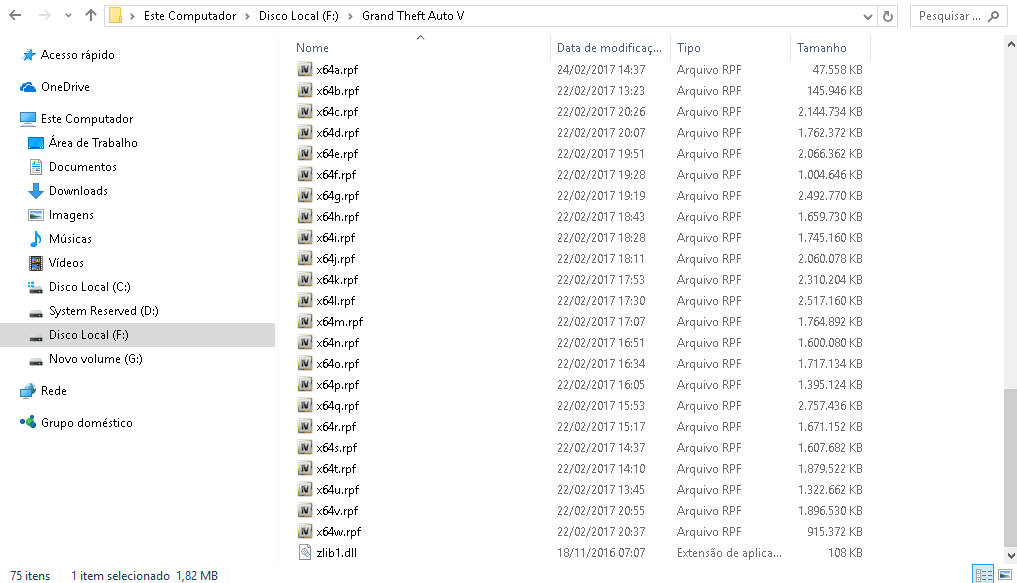This screenshot has width=1017, height=583.
Task: Select Novo volume (G:) drive
Action: click(95, 359)
